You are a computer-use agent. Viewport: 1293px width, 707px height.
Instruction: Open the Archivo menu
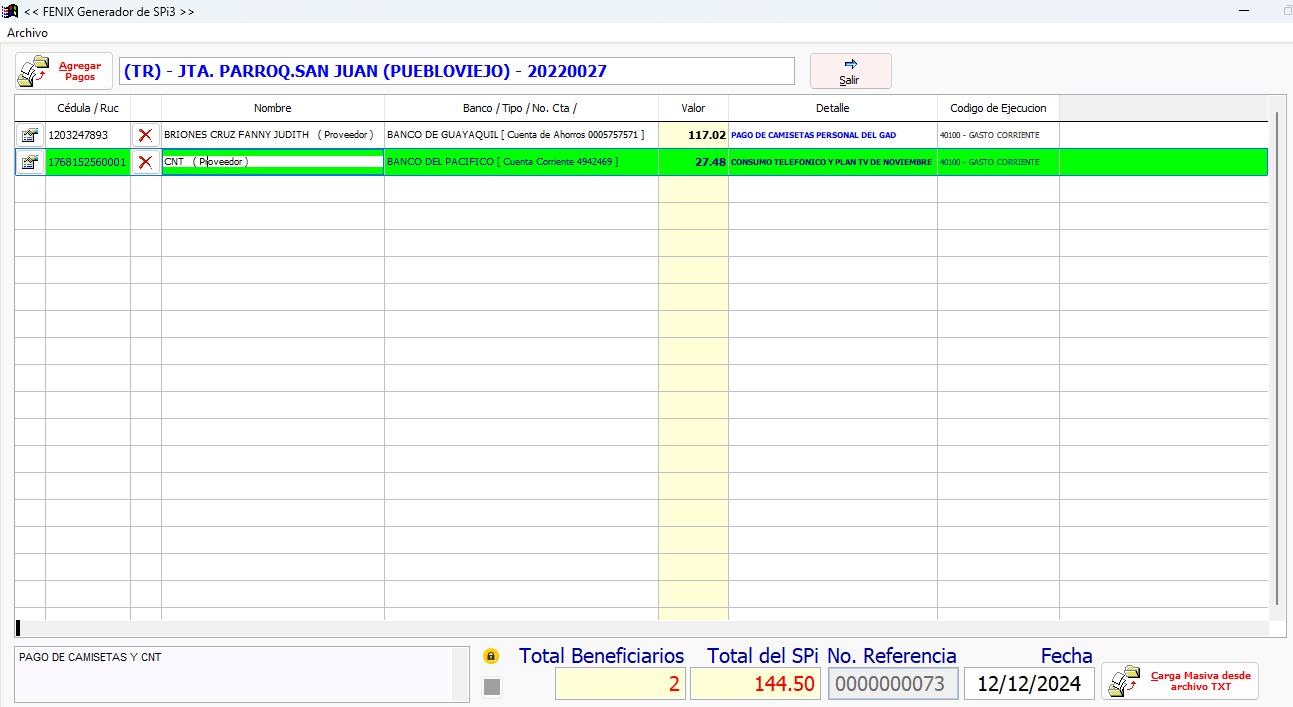point(27,33)
